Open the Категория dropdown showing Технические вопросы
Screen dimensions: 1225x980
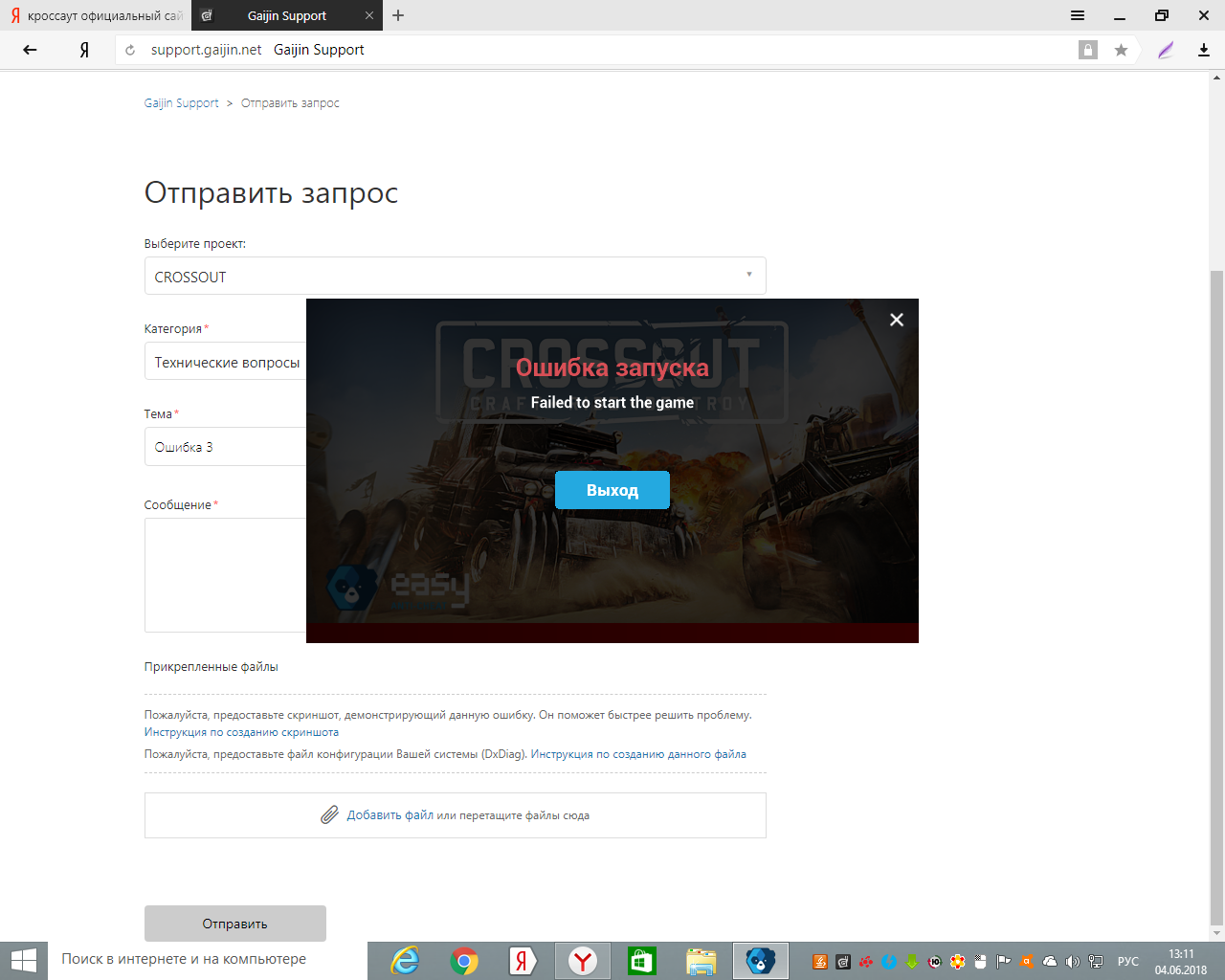226,362
